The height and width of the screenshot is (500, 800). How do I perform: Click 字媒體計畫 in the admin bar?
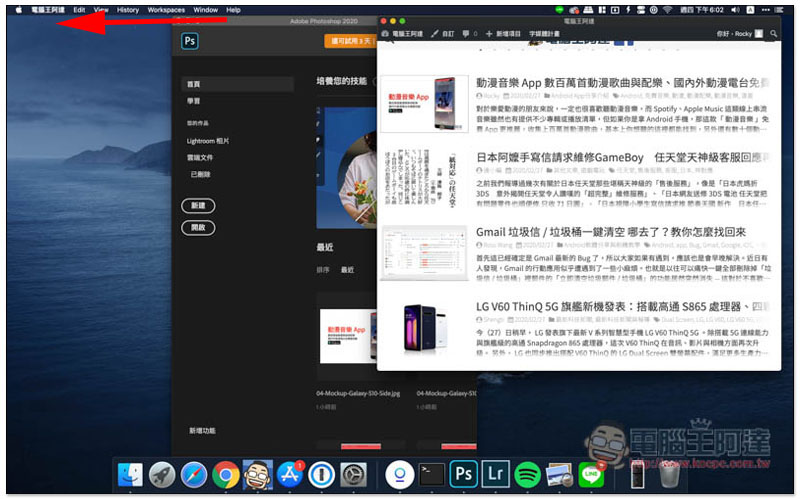pos(544,34)
